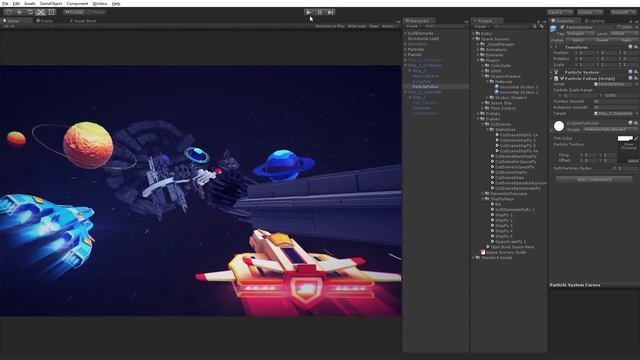Screen dimensions: 640x360
Task: Select ParticleFollow in the Hierarchy
Action: point(425,87)
